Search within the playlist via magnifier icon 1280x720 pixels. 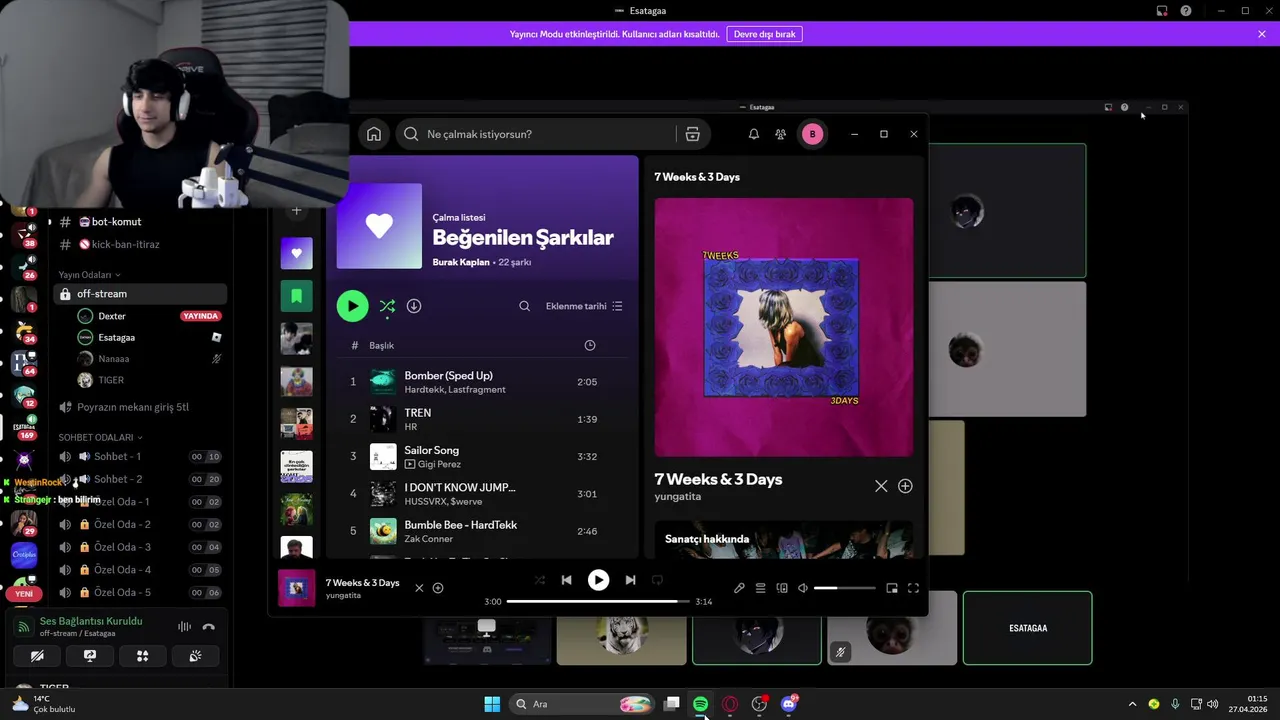click(x=524, y=306)
